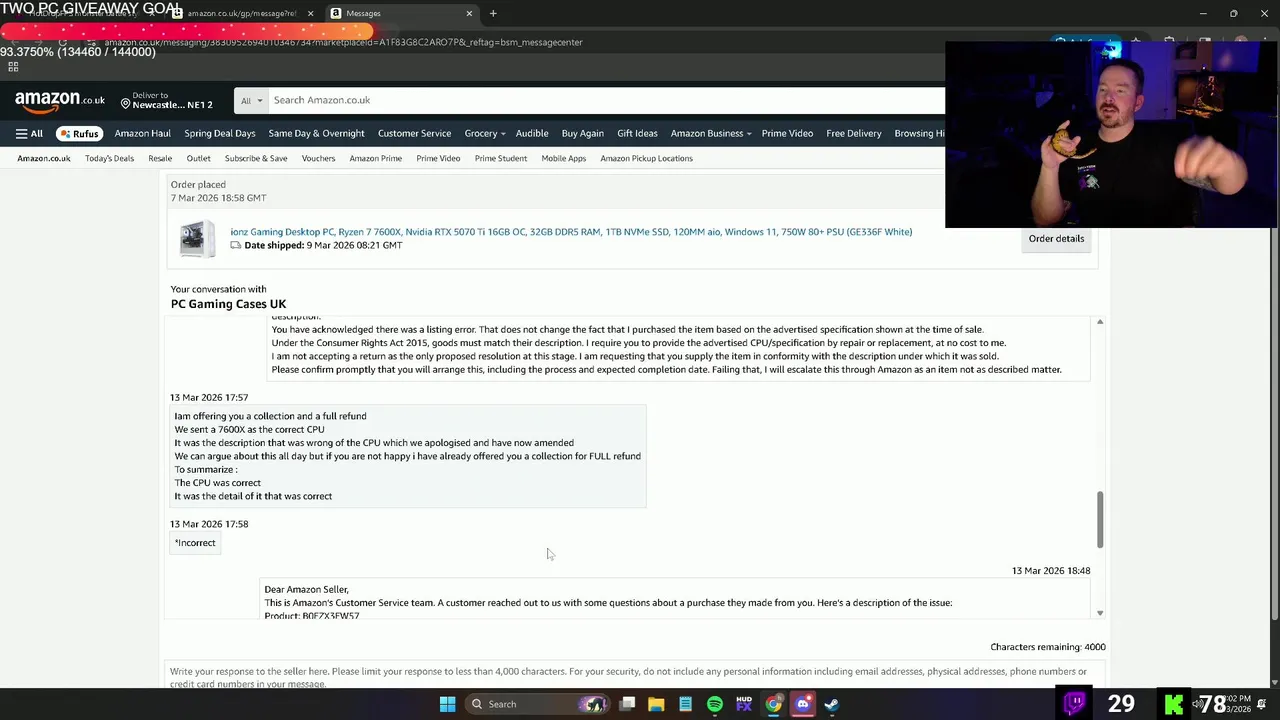Screen dimensions: 1280x720
Task: Click Resale in sub-navigation
Action: pos(160,158)
